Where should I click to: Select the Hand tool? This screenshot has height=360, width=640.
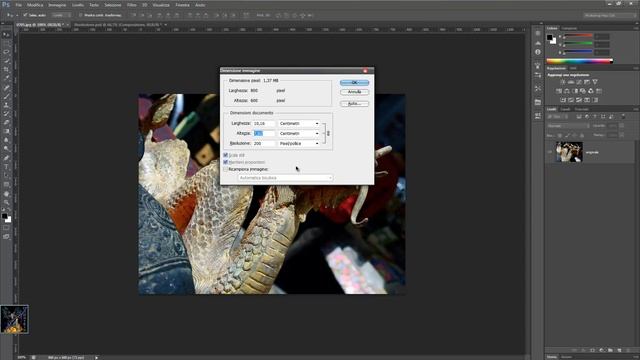pyautogui.click(x=6, y=193)
